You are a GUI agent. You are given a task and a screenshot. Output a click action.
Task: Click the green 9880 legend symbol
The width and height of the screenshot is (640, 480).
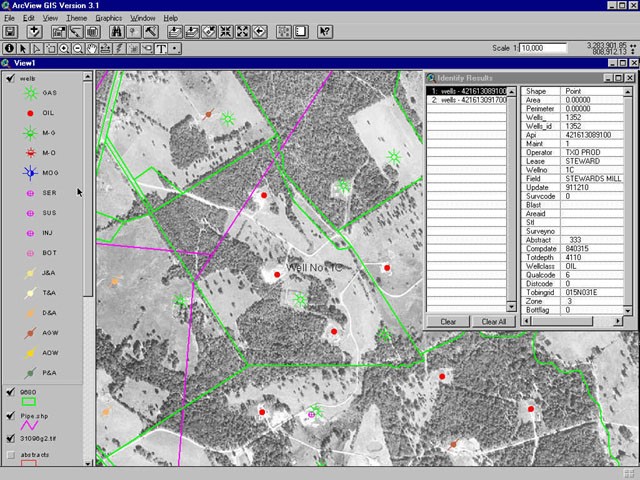click(28, 402)
